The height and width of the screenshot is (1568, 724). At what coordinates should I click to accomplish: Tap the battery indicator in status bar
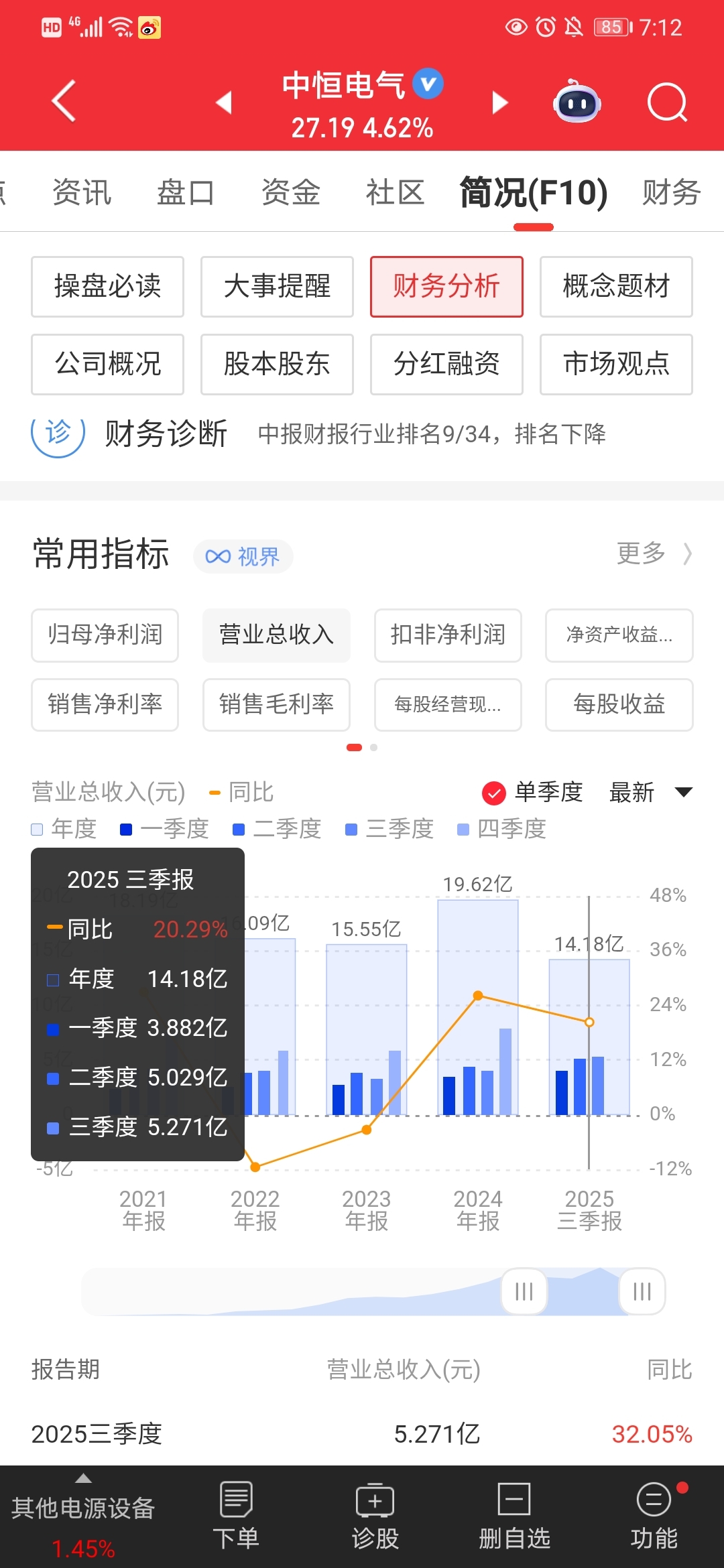613,27
